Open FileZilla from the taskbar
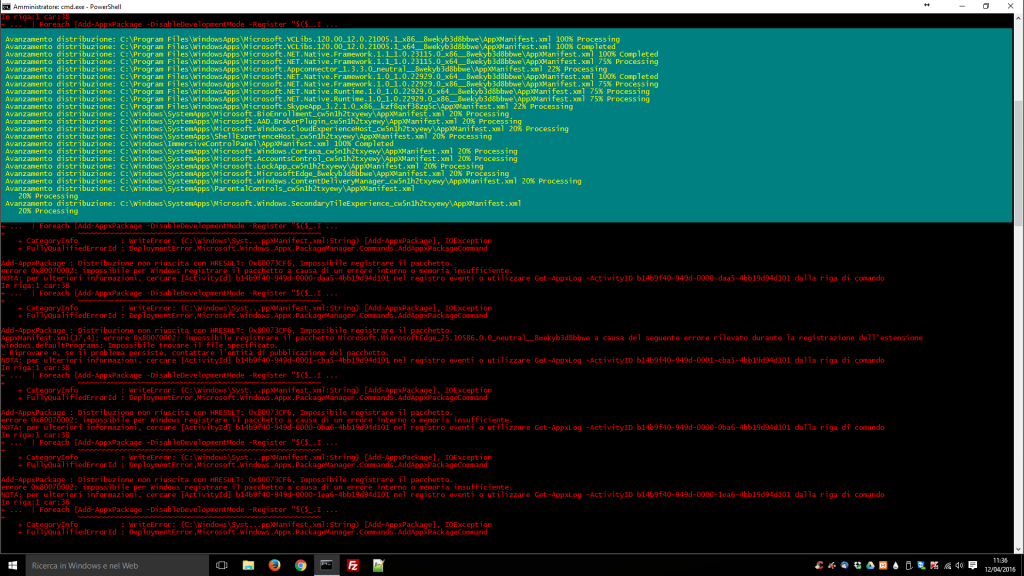The image size is (1024, 576). click(353, 565)
